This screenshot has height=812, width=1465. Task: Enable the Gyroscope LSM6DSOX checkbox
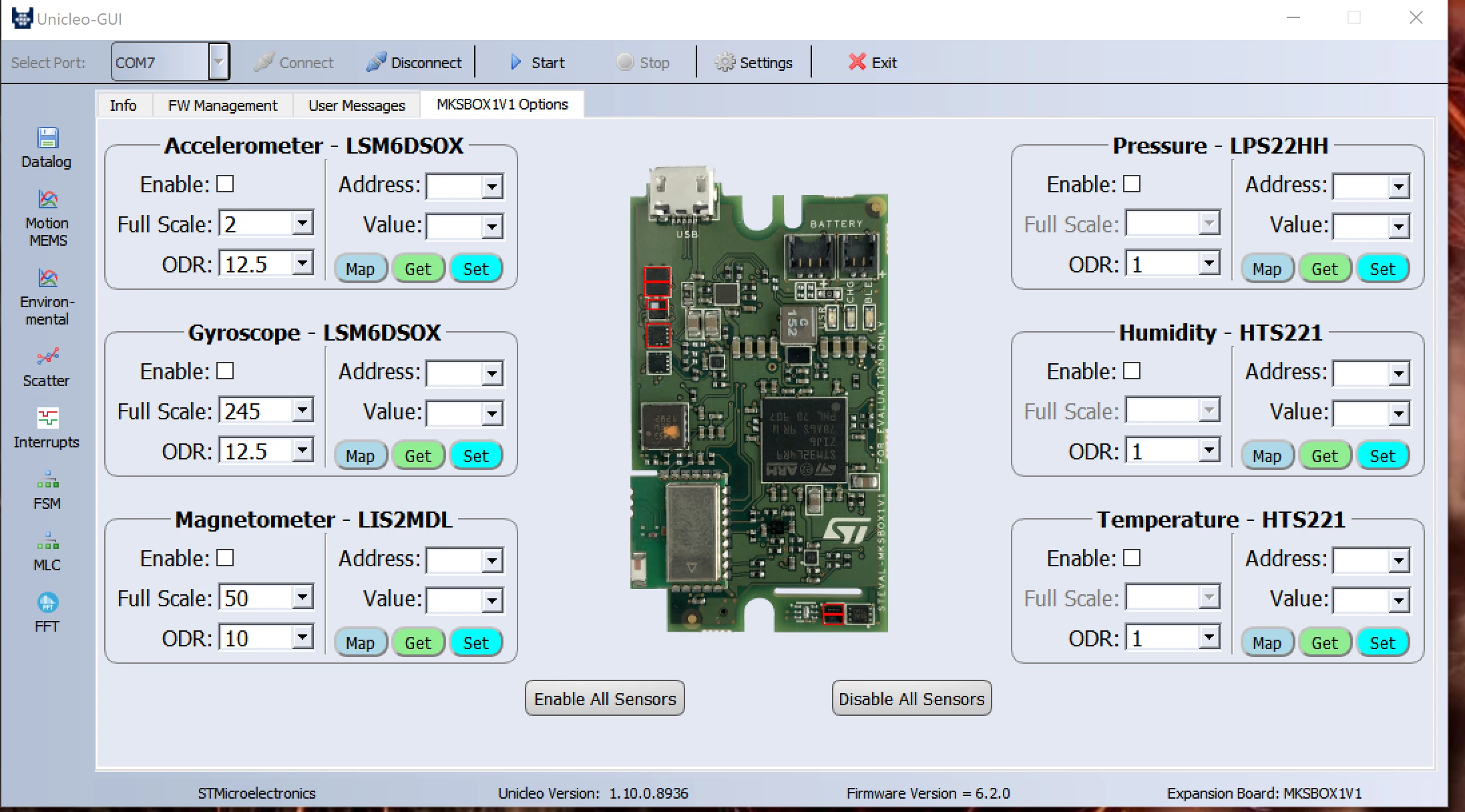(226, 371)
